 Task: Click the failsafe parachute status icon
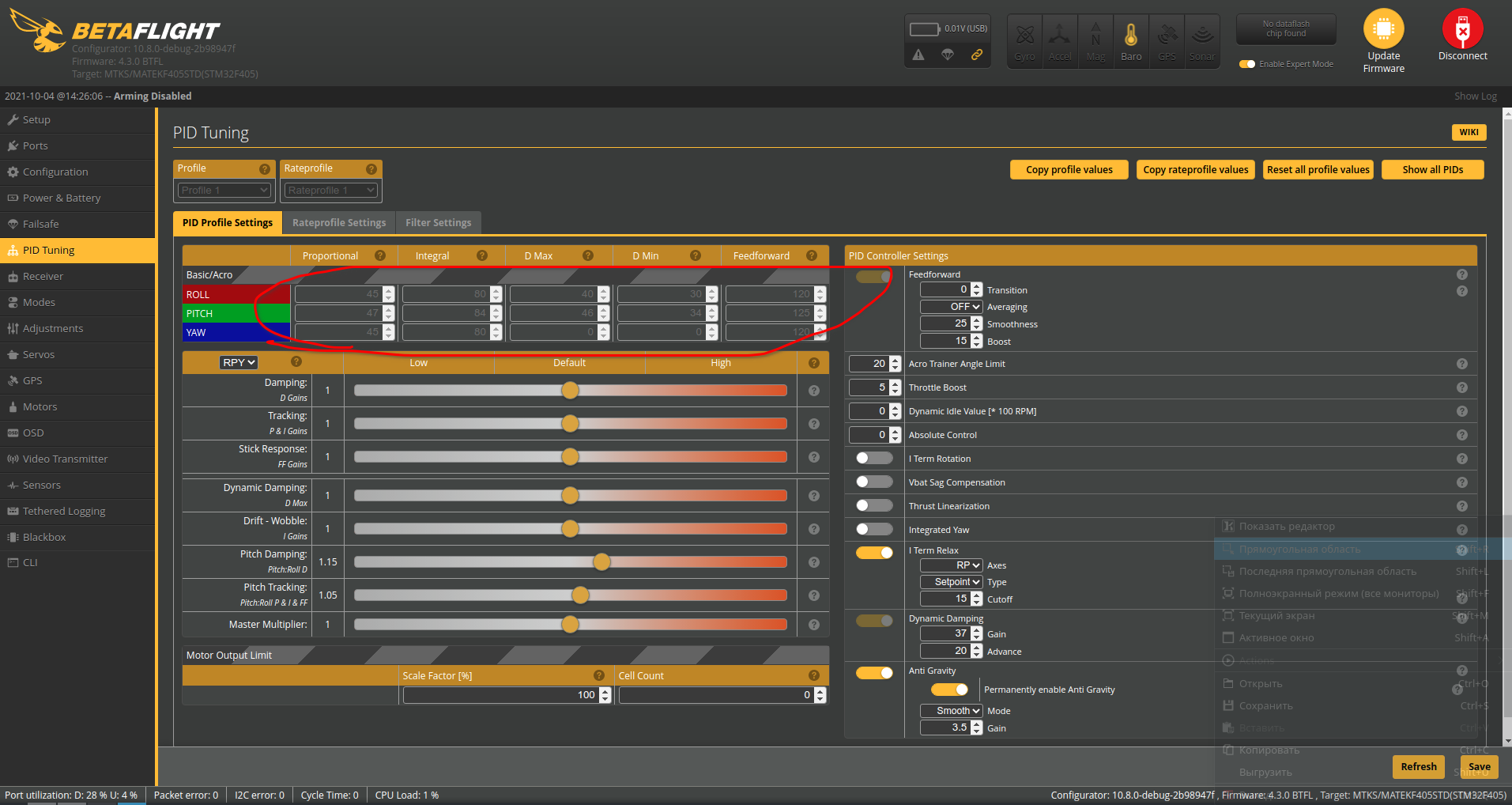tap(948, 55)
